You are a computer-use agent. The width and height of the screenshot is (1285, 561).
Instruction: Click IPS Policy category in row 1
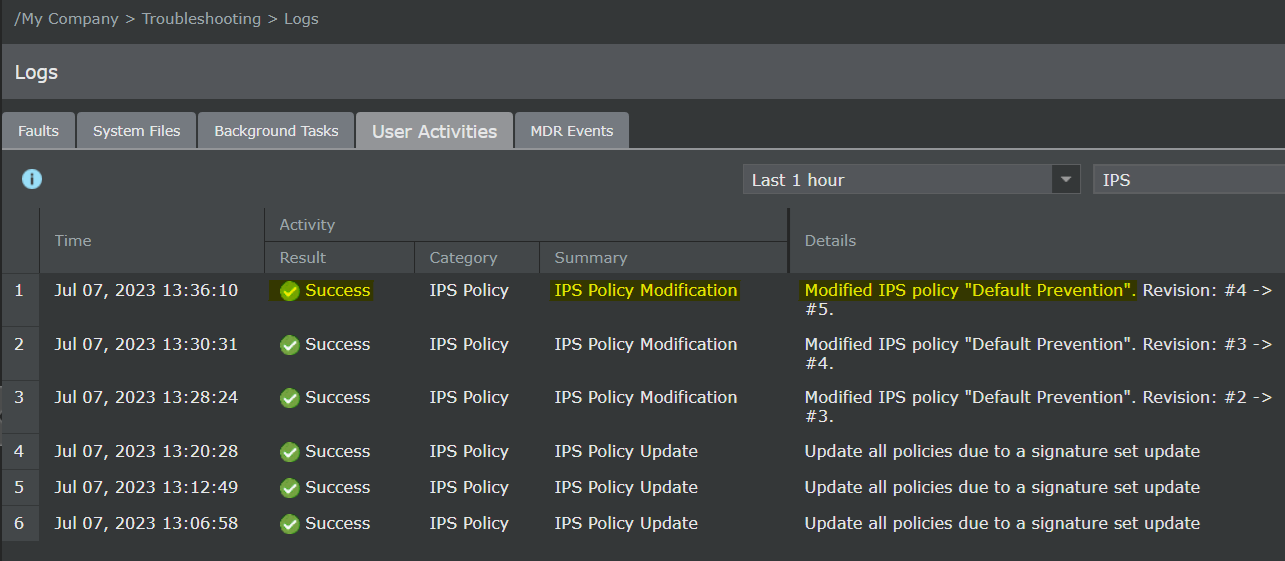[469, 290]
